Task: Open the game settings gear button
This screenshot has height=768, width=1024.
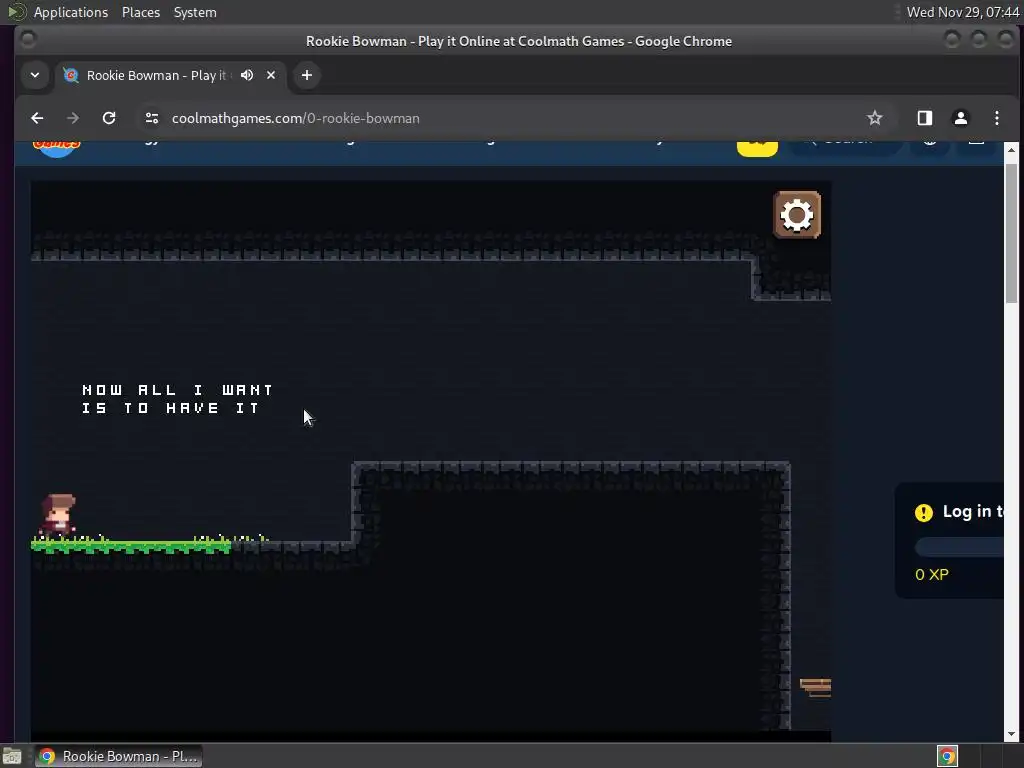Action: point(797,215)
